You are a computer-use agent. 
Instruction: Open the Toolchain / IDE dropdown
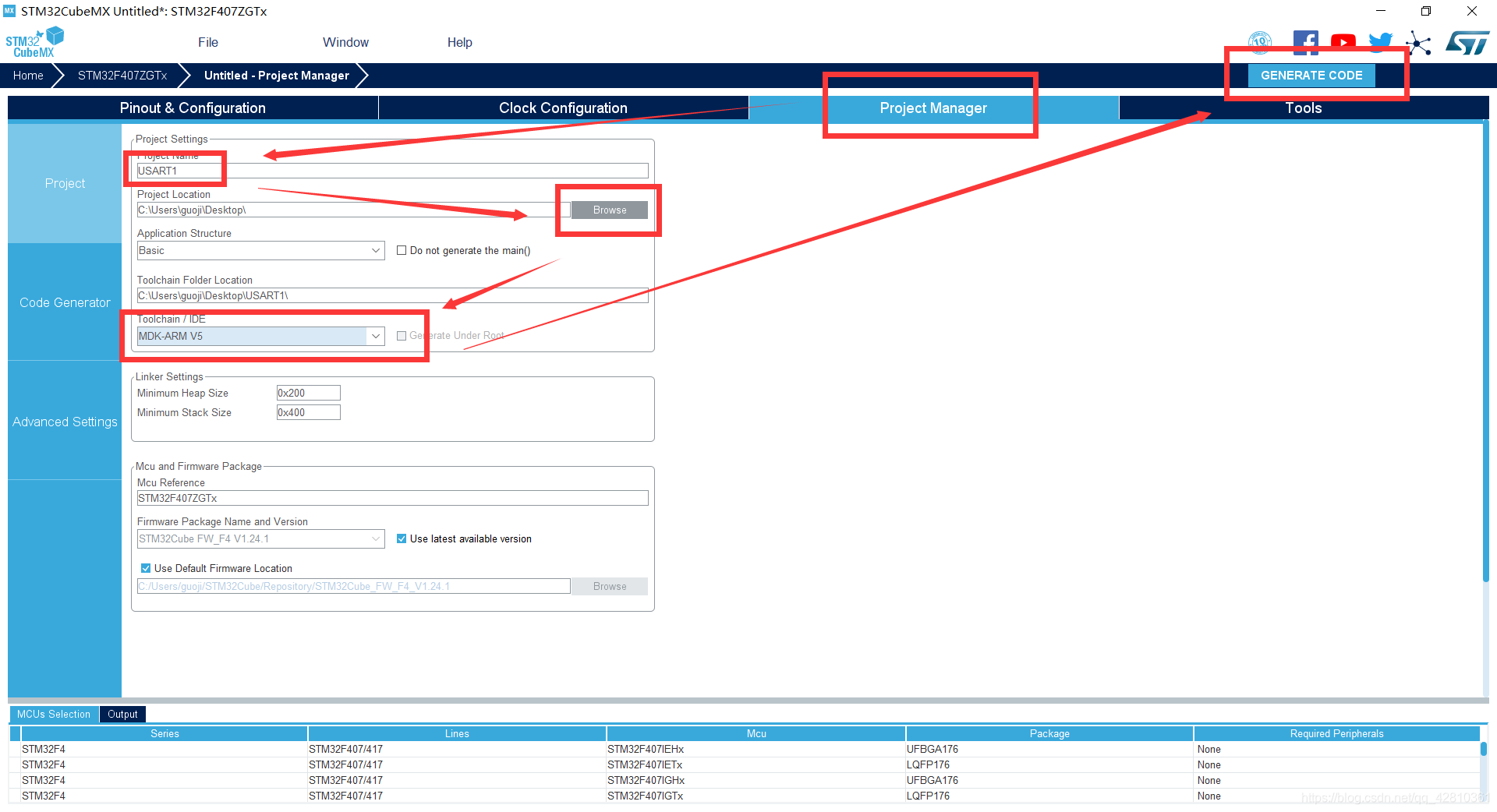pos(260,336)
